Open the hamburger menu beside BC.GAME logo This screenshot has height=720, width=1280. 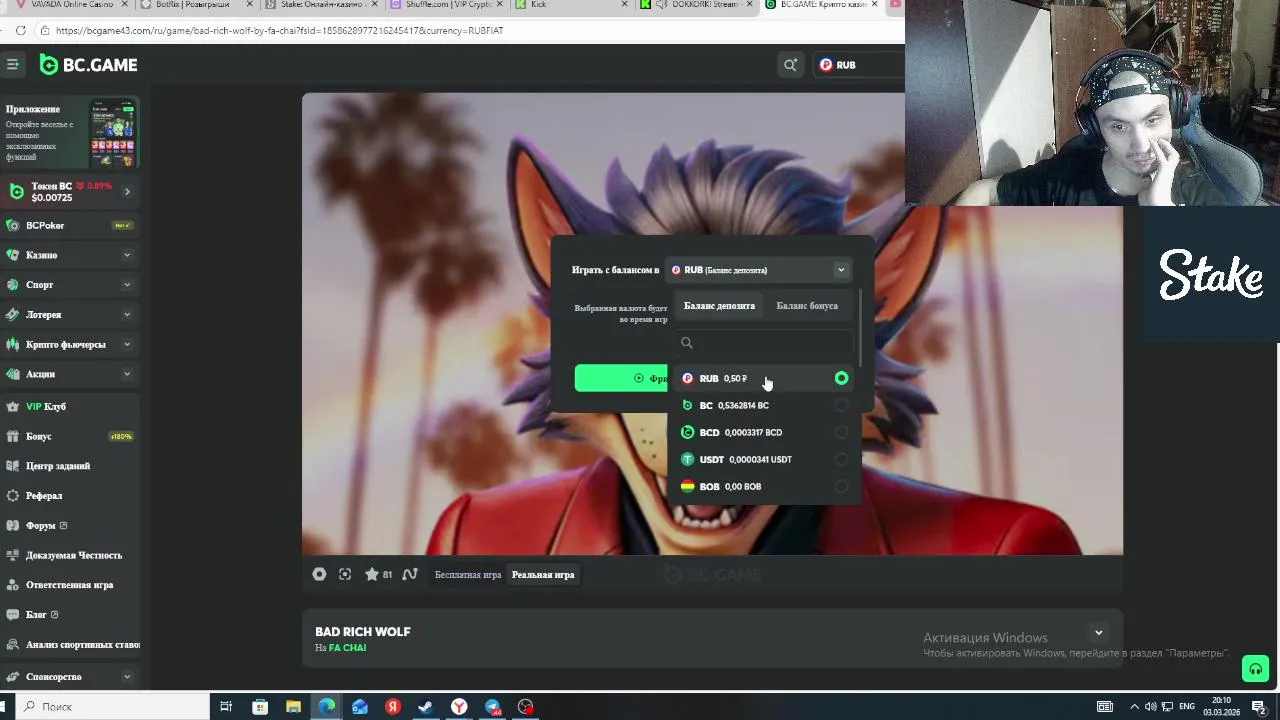[x=12, y=64]
